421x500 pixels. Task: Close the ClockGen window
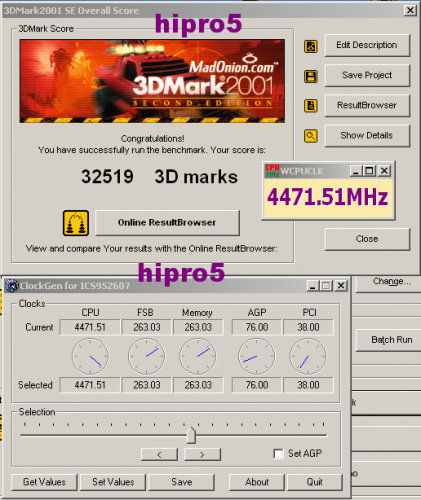[341, 286]
